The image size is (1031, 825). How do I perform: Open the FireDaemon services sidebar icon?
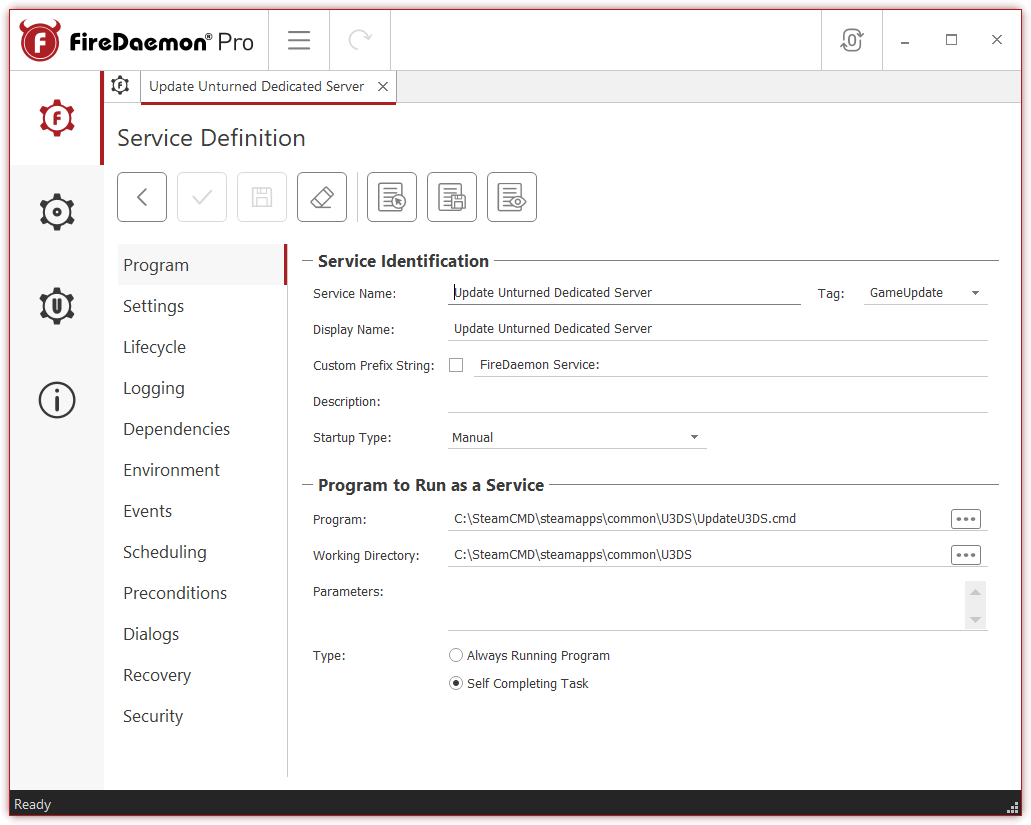[57, 118]
